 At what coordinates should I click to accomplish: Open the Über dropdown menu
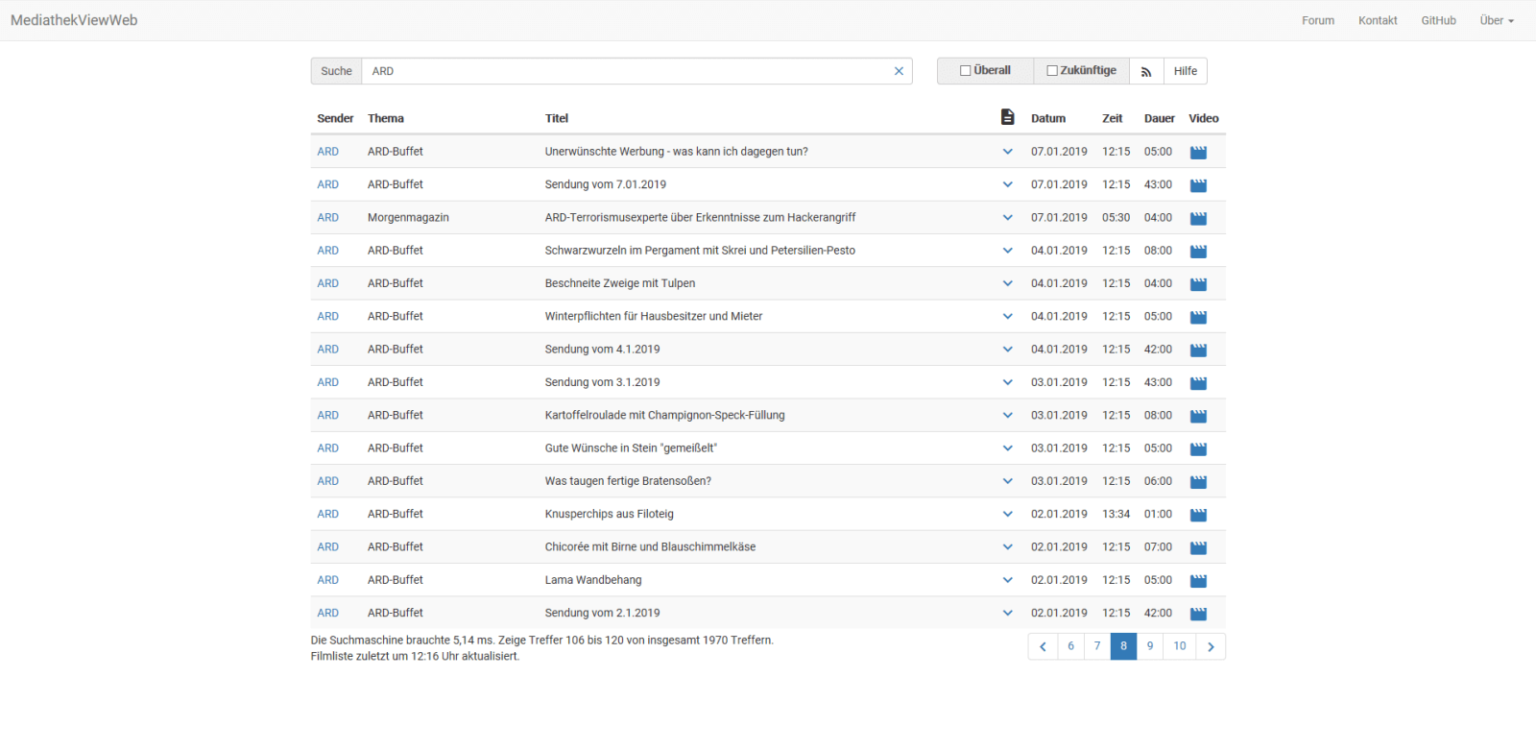pyautogui.click(x=1496, y=20)
